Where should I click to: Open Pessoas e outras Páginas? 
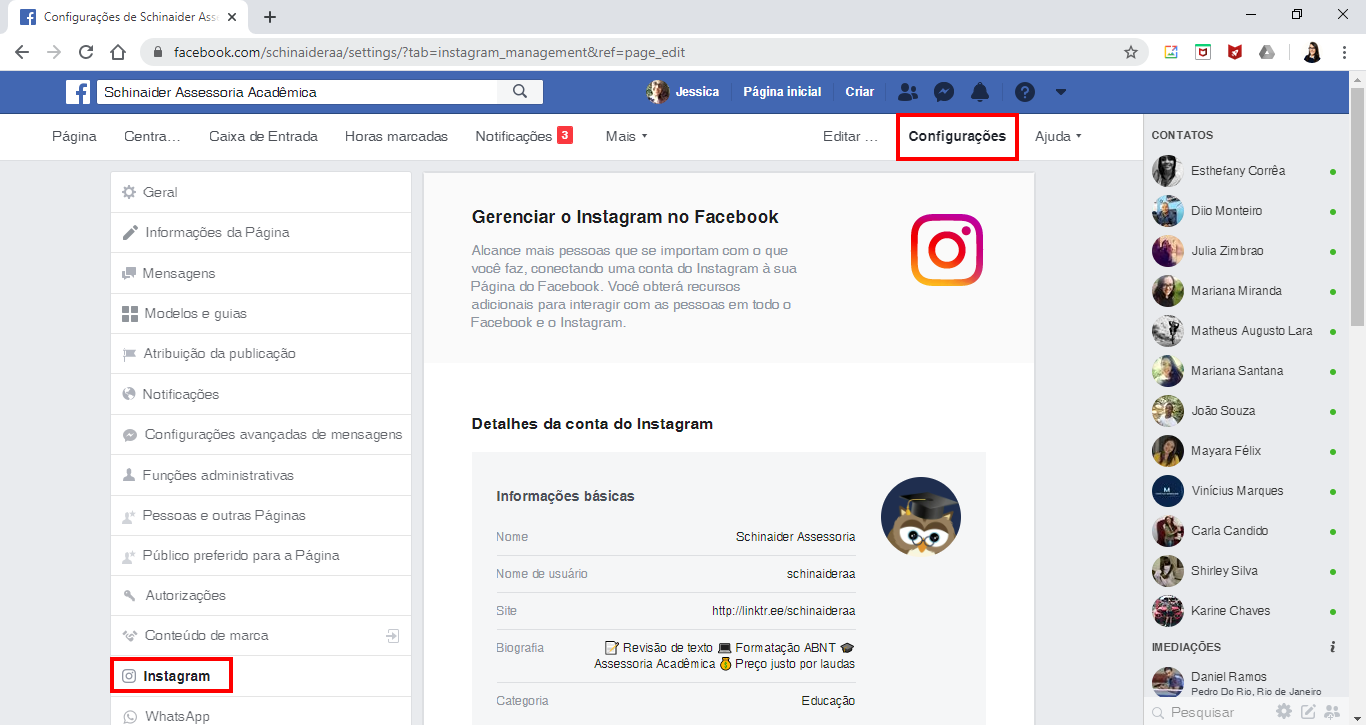point(261,515)
